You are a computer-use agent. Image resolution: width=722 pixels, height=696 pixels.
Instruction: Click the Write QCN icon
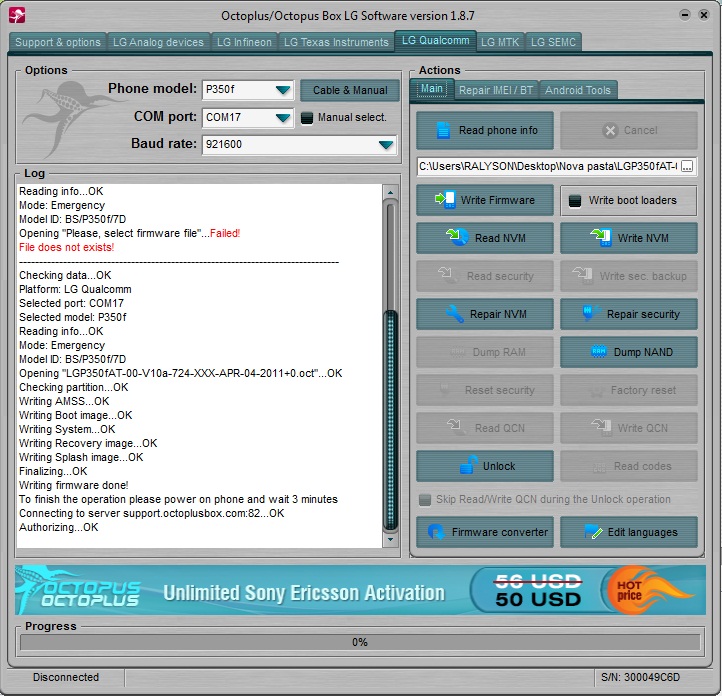coord(601,427)
